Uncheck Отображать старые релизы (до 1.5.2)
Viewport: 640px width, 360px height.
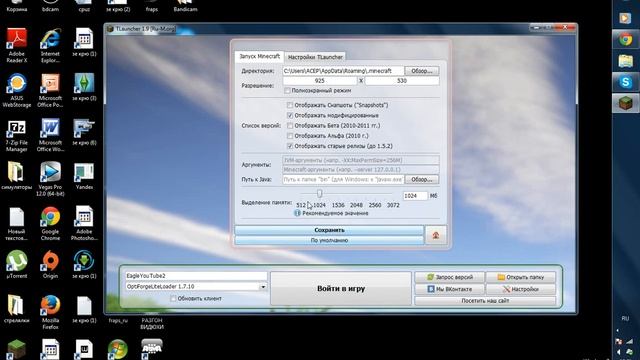(290, 146)
